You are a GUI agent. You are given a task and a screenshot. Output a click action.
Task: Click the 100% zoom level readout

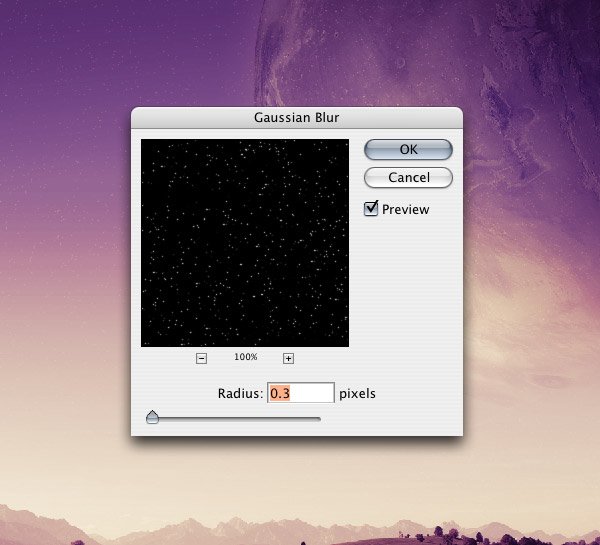tap(245, 358)
